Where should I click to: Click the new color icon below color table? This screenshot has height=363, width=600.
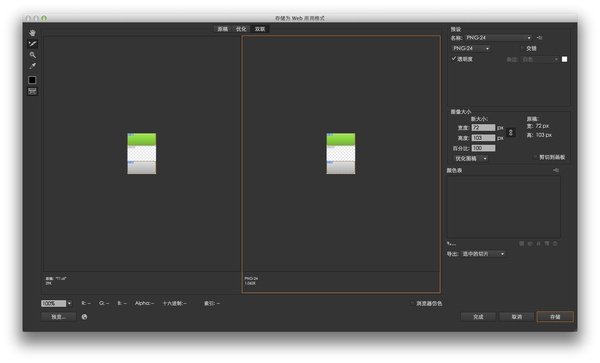pyautogui.click(x=547, y=244)
